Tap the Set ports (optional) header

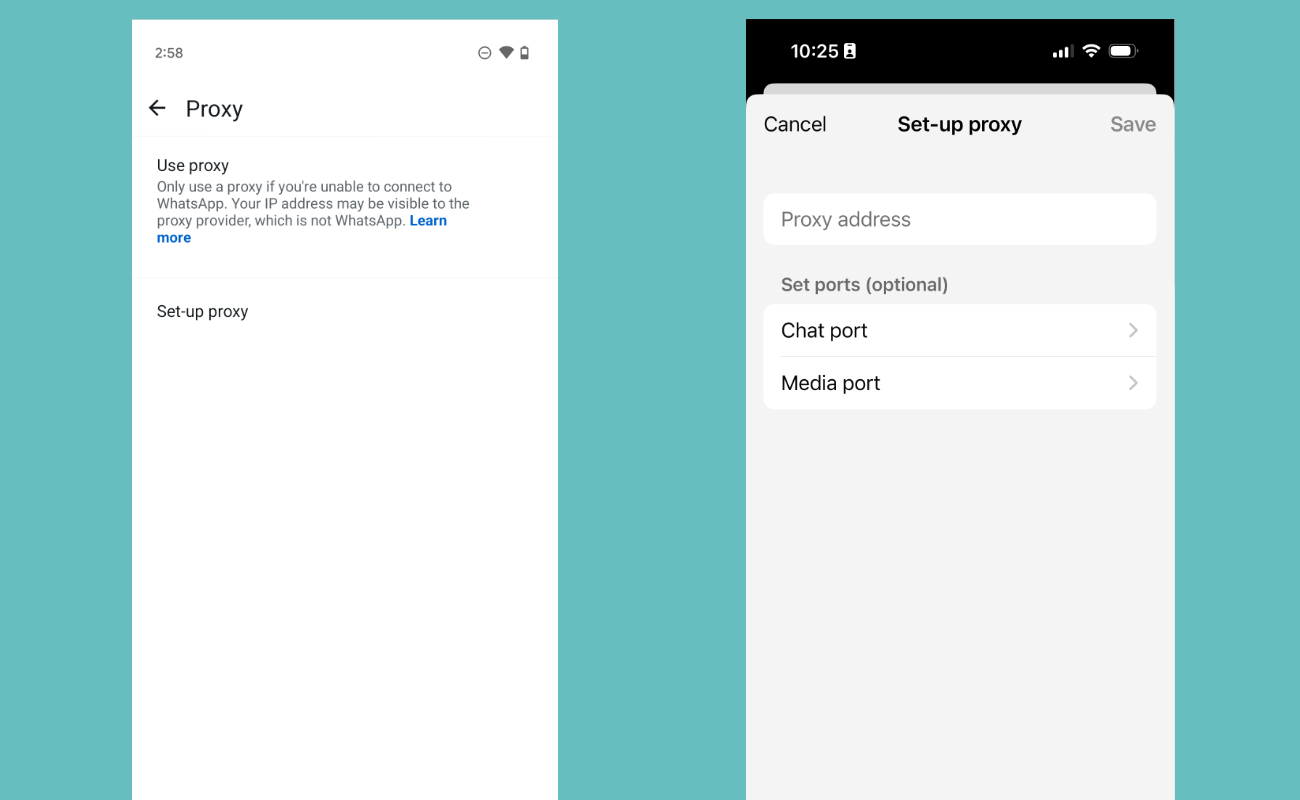coord(864,285)
